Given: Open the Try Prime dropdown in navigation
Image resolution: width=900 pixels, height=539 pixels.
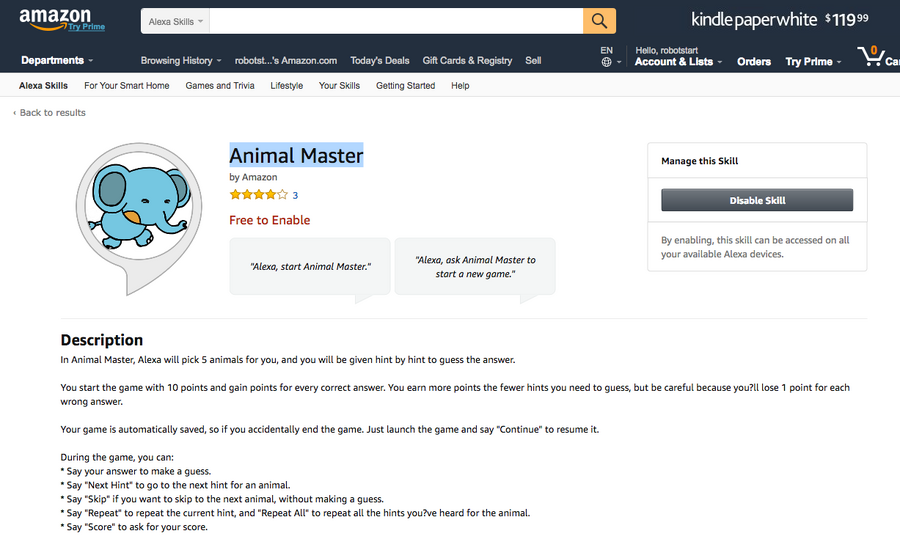Looking at the screenshot, I should click(812, 62).
